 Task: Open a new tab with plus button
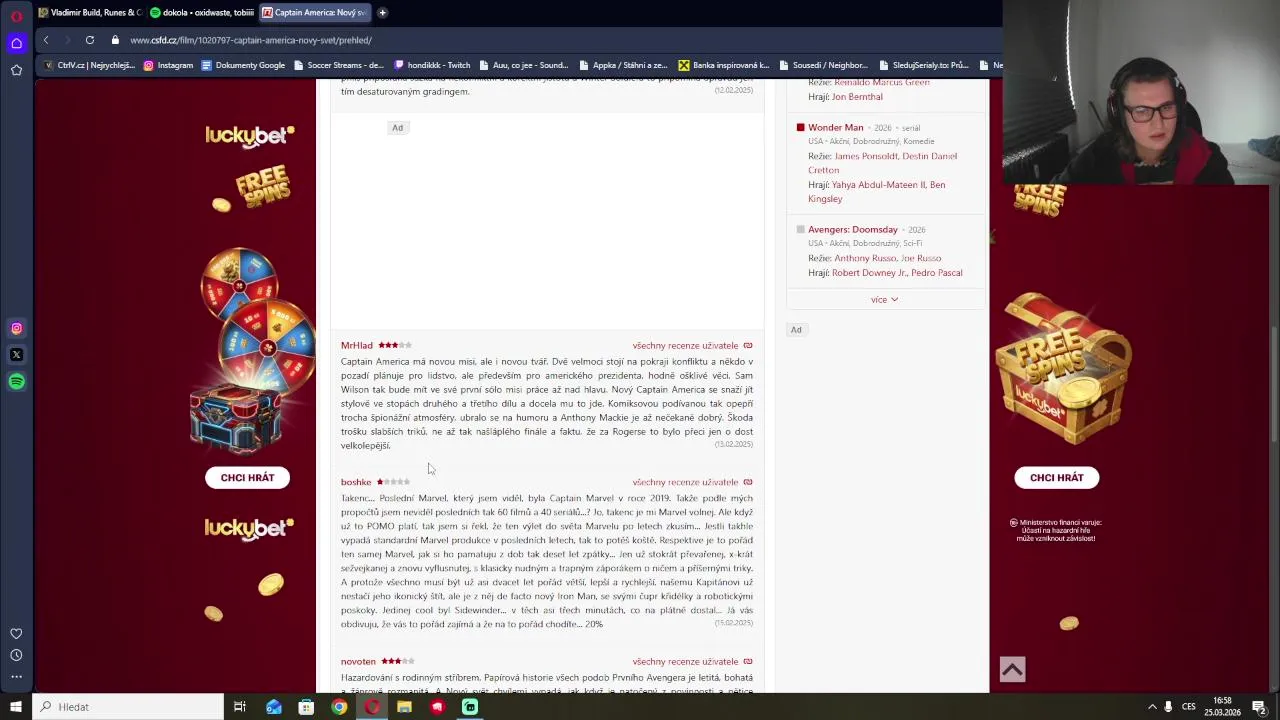[382, 13]
